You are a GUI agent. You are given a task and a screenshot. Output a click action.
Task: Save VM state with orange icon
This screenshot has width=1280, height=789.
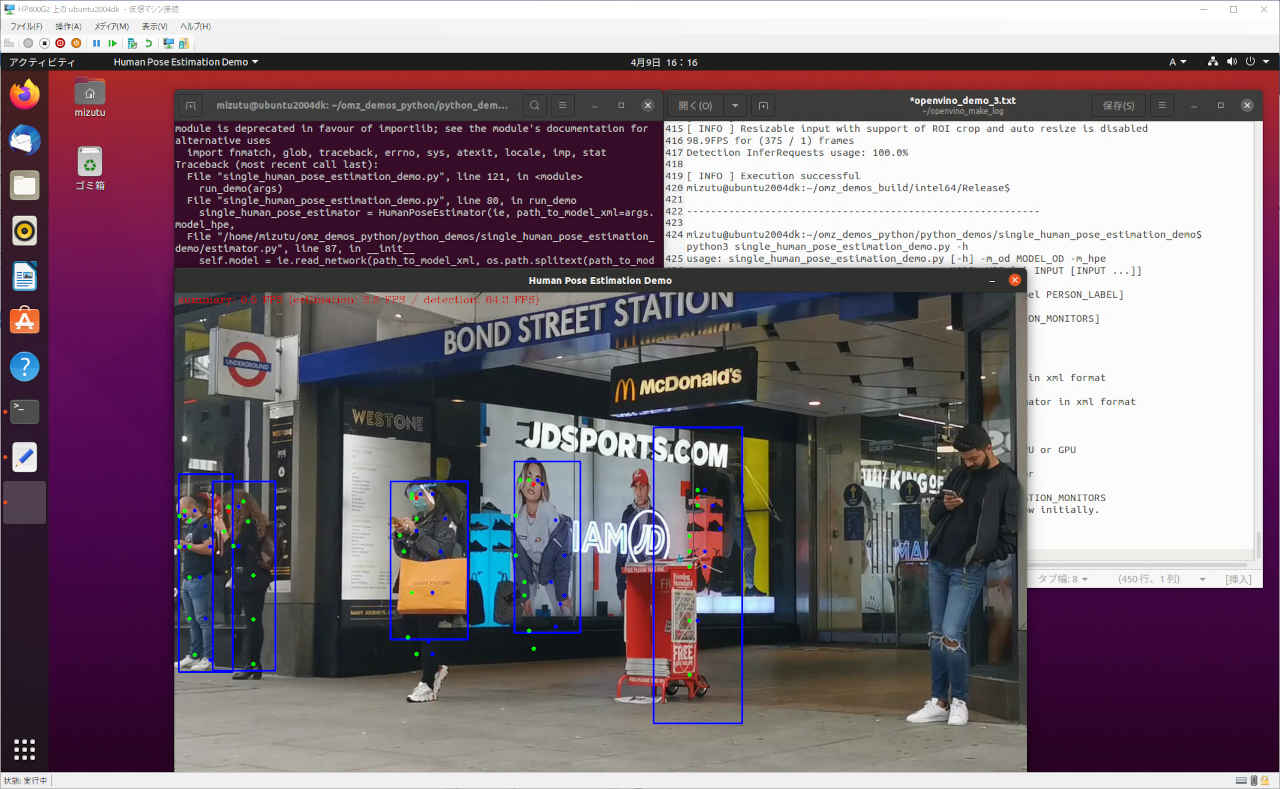tap(76, 43)
